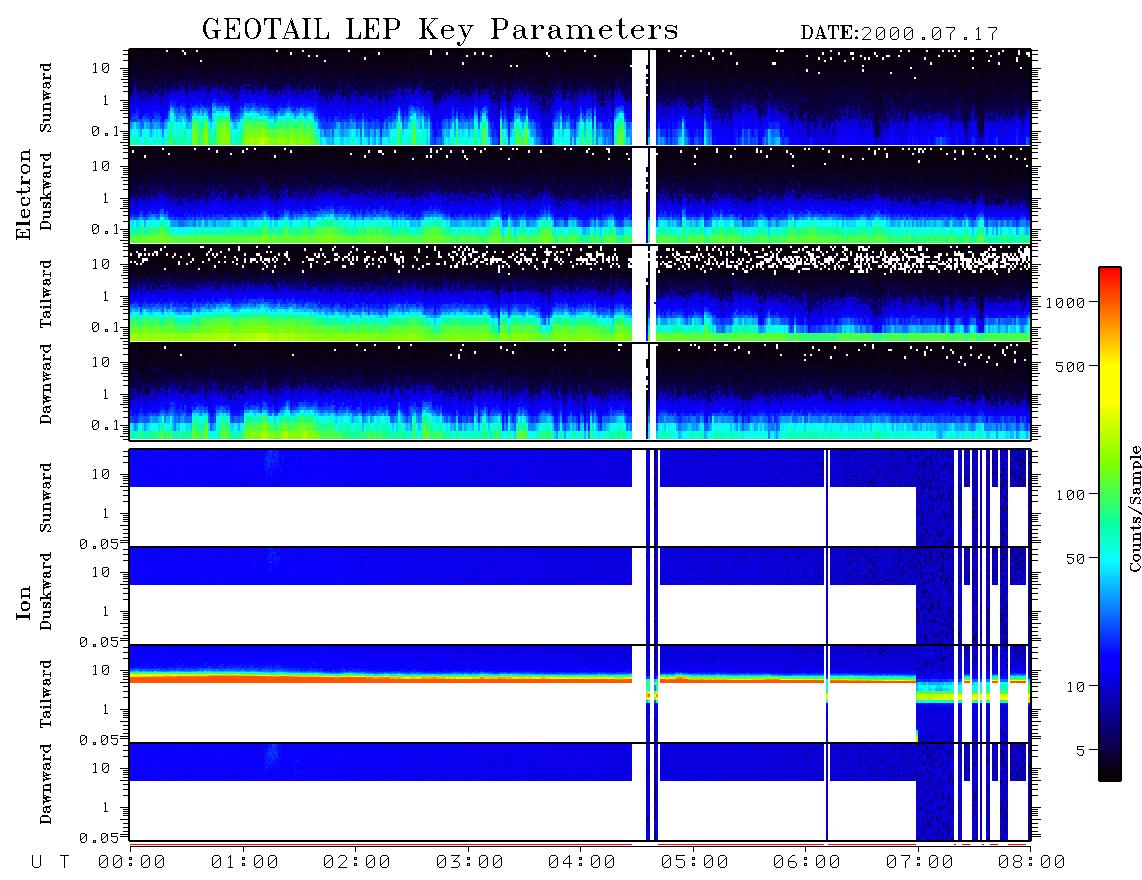Screen dimensions: 1142x880
Task: Click the 05:00 time axis label
Action: coord(695,863)
